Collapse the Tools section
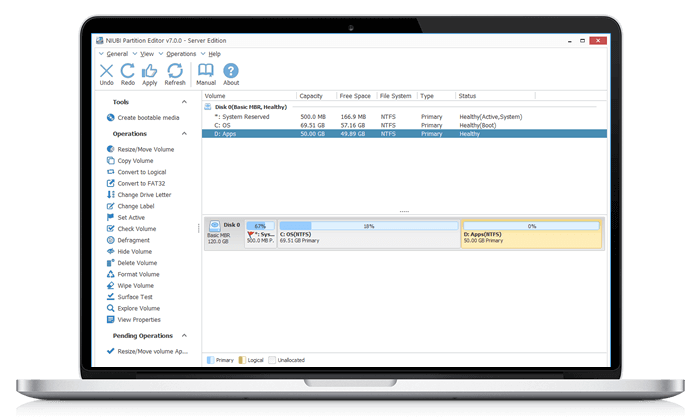The image size is (700, 420). [184, 102]
